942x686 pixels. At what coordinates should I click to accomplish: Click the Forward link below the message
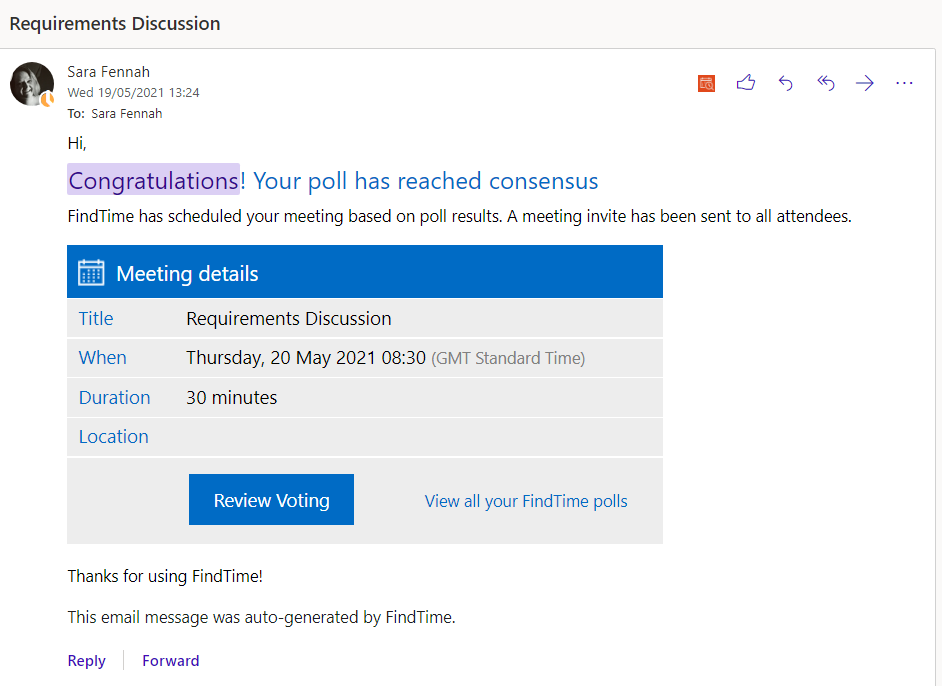170,661
